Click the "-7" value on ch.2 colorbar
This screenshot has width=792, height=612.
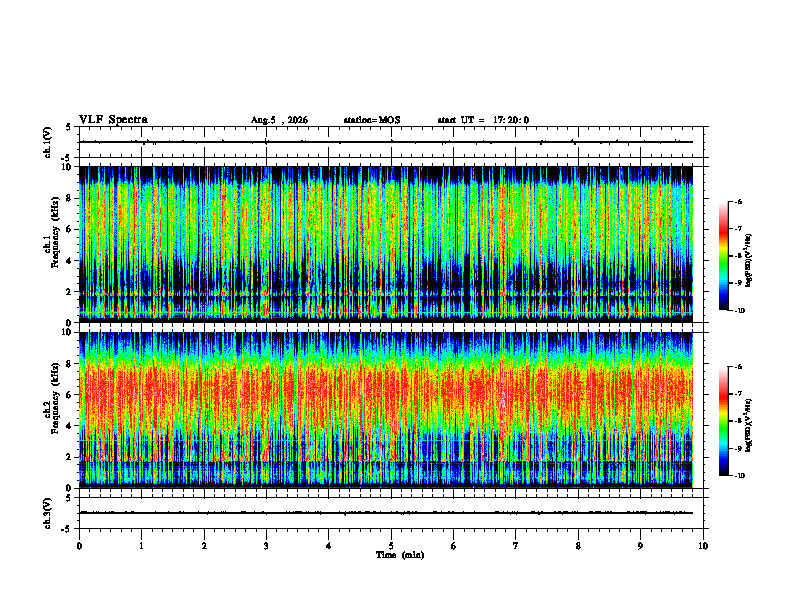coord(738,394)
